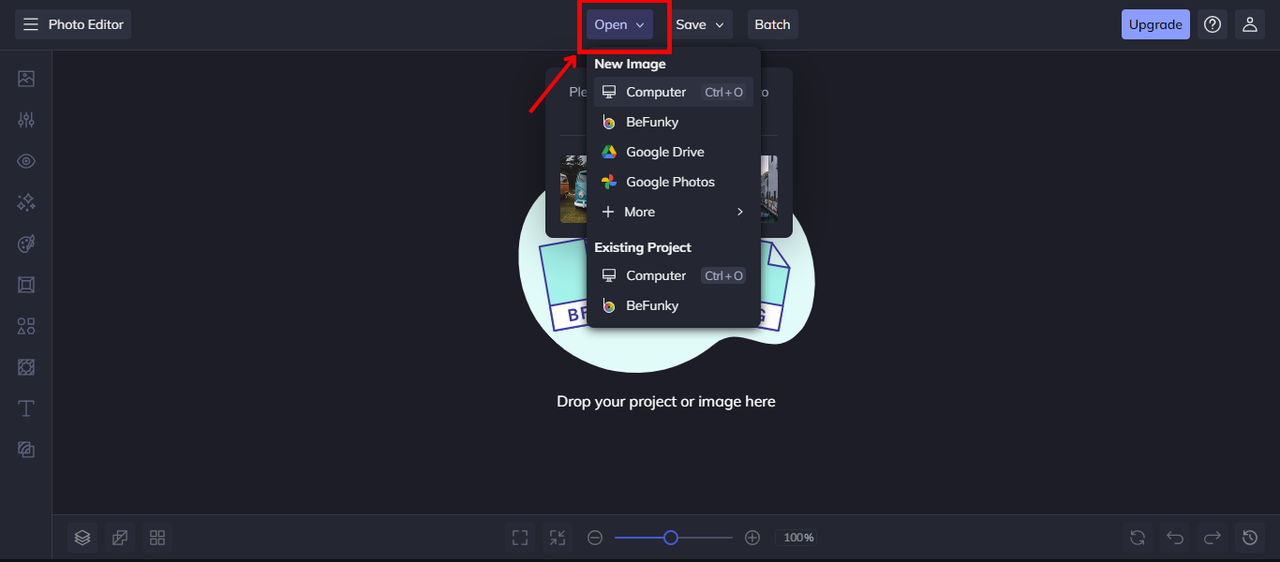Choose BeFunky under New Image

point(672,122)
